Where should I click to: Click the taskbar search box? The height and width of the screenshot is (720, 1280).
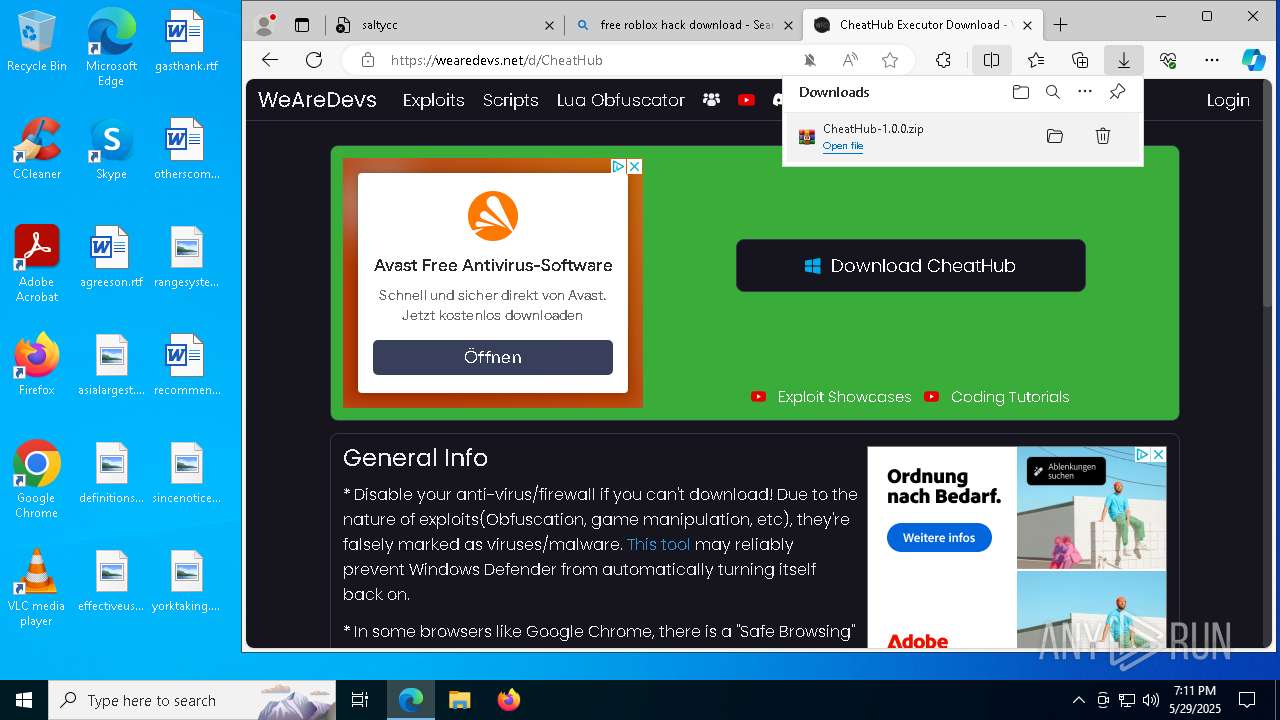click(x=192, y=700)
